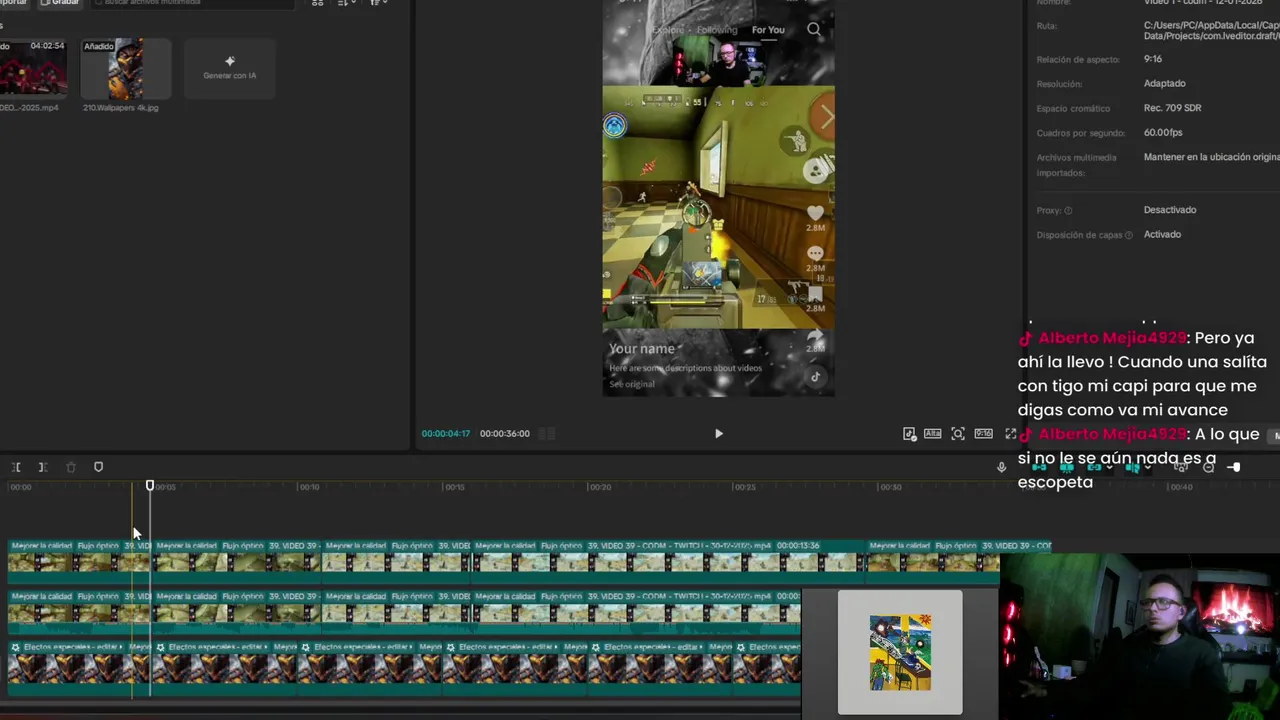Show info for the Proxy setting

(1068, 211)
